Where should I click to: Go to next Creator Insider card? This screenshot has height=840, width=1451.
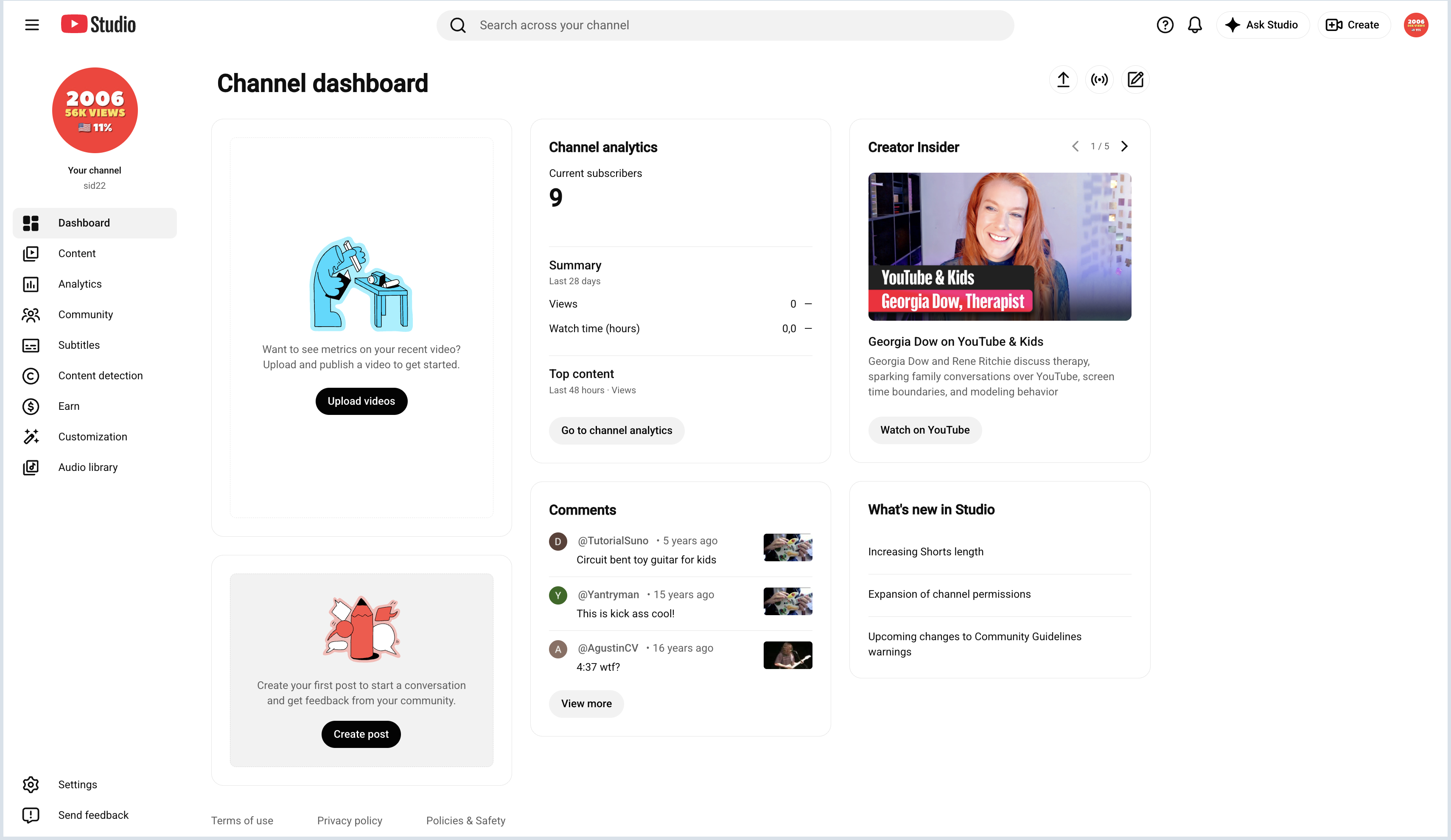pyautogui.click(x=1124, y=146)
